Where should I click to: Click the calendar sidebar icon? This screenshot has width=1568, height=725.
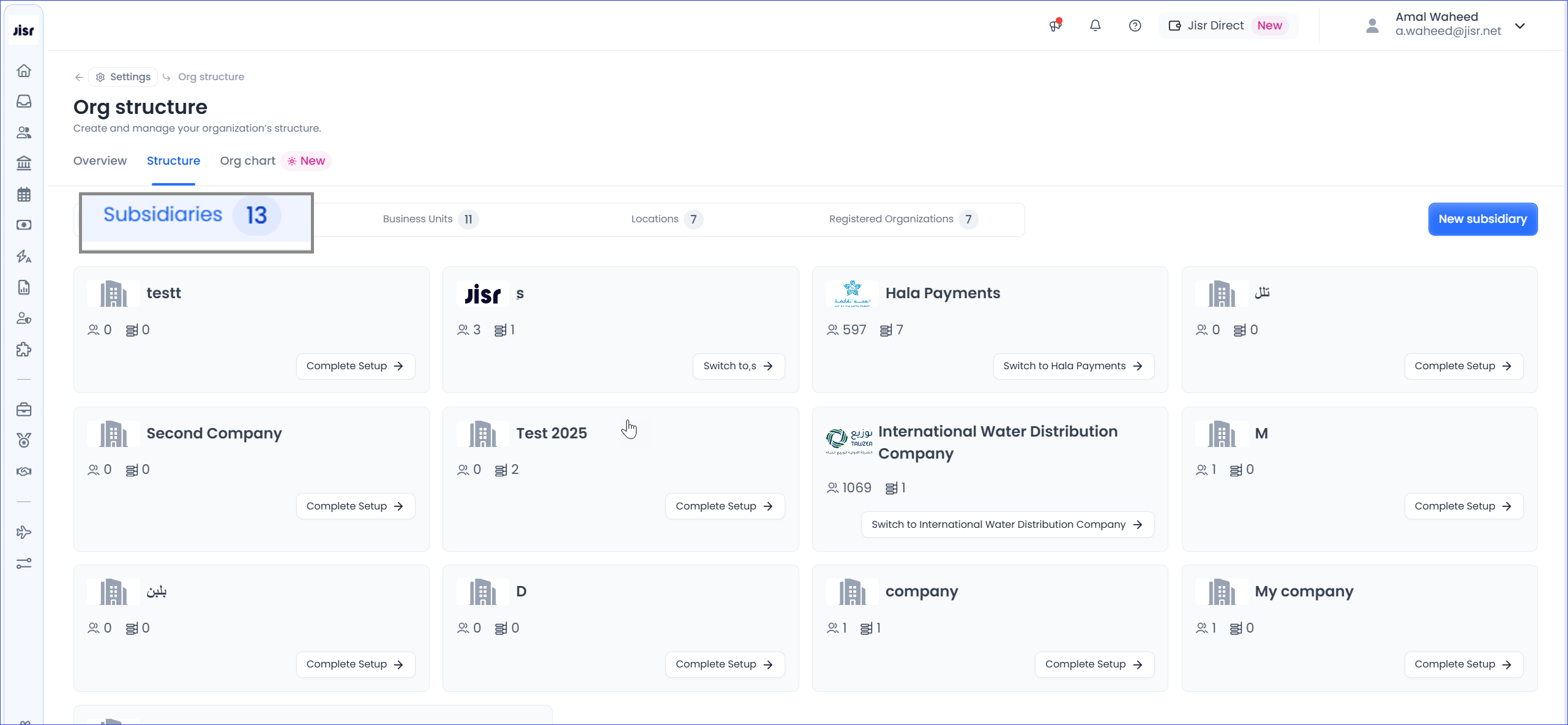24,195
